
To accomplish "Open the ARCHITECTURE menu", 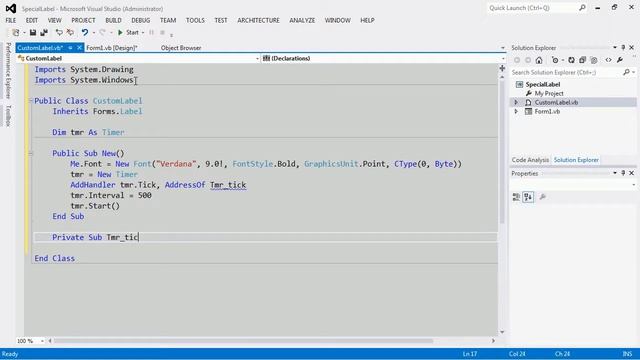I will 258,20.
